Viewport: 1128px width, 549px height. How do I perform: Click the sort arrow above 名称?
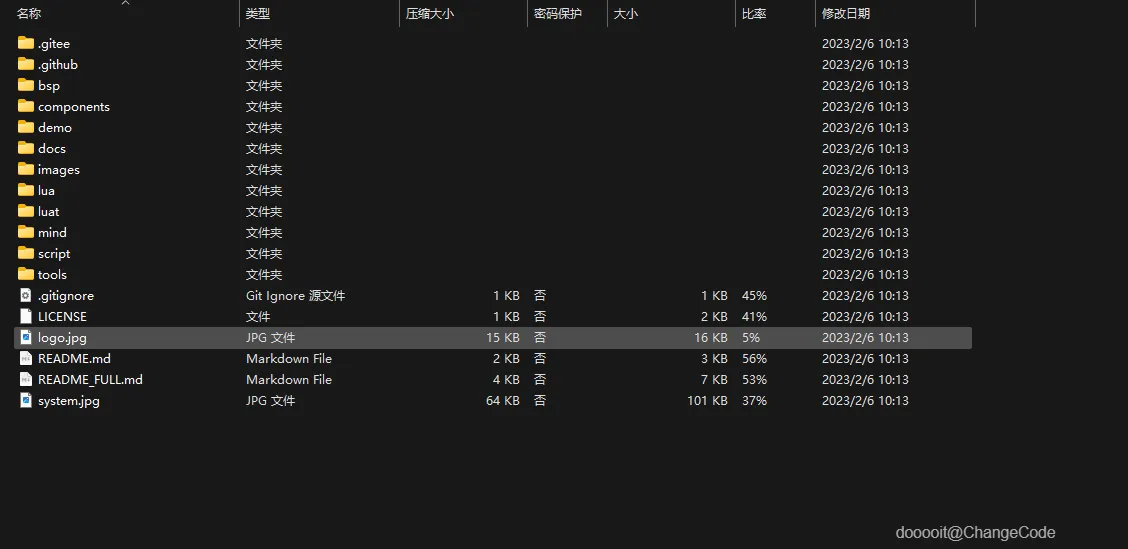coord(125,3)
